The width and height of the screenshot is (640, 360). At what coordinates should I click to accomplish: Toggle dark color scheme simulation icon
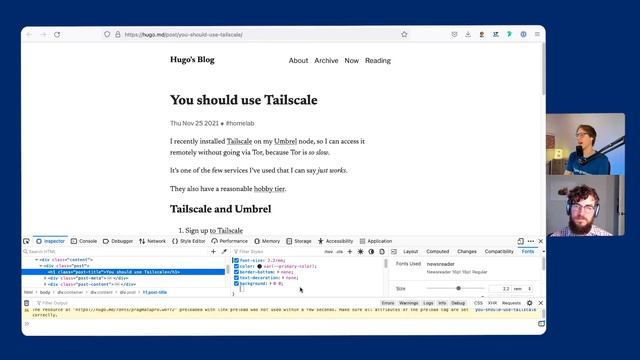[x=371, y=252]
